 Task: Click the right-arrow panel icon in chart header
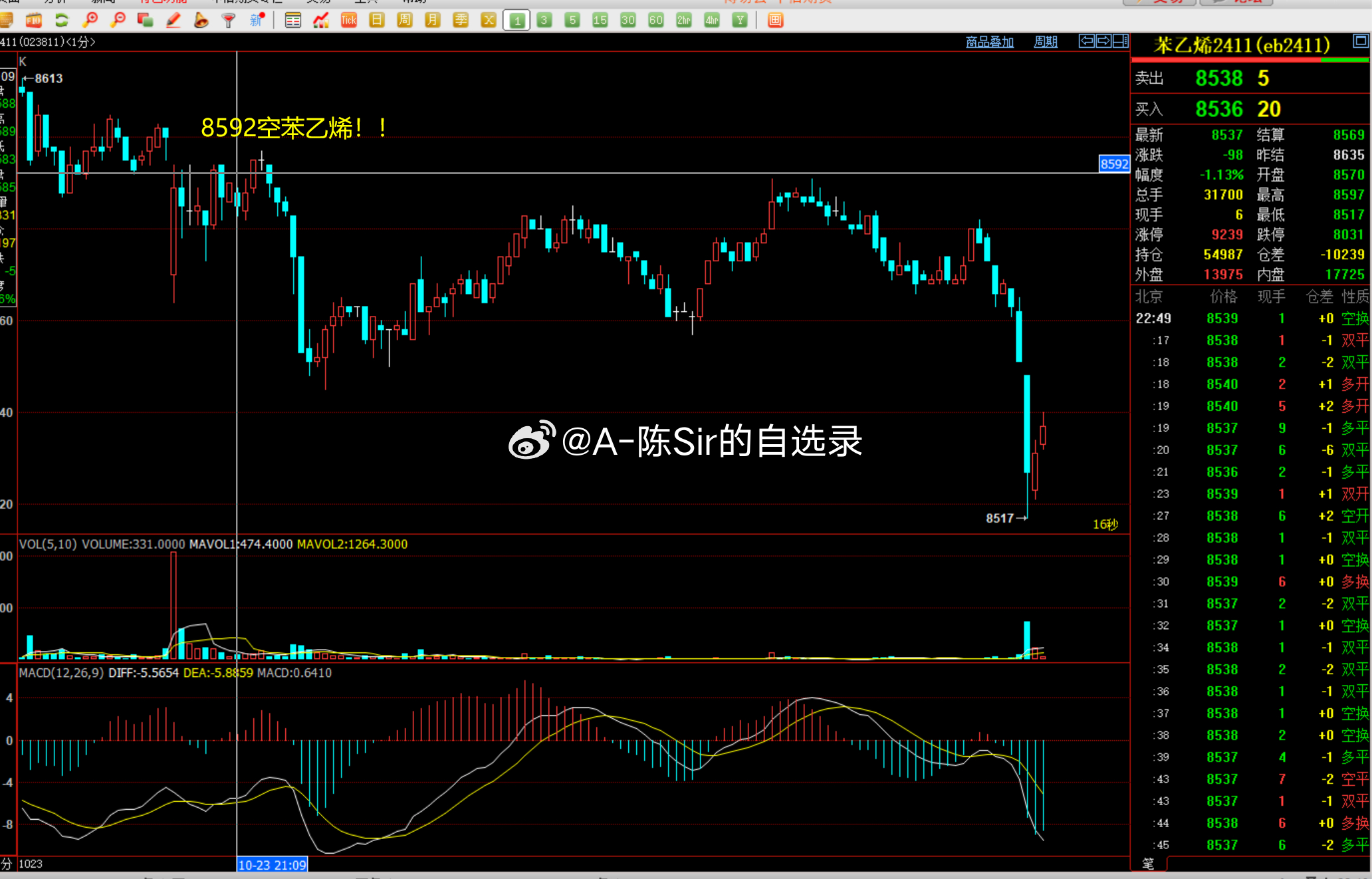tap(1103, 41)
